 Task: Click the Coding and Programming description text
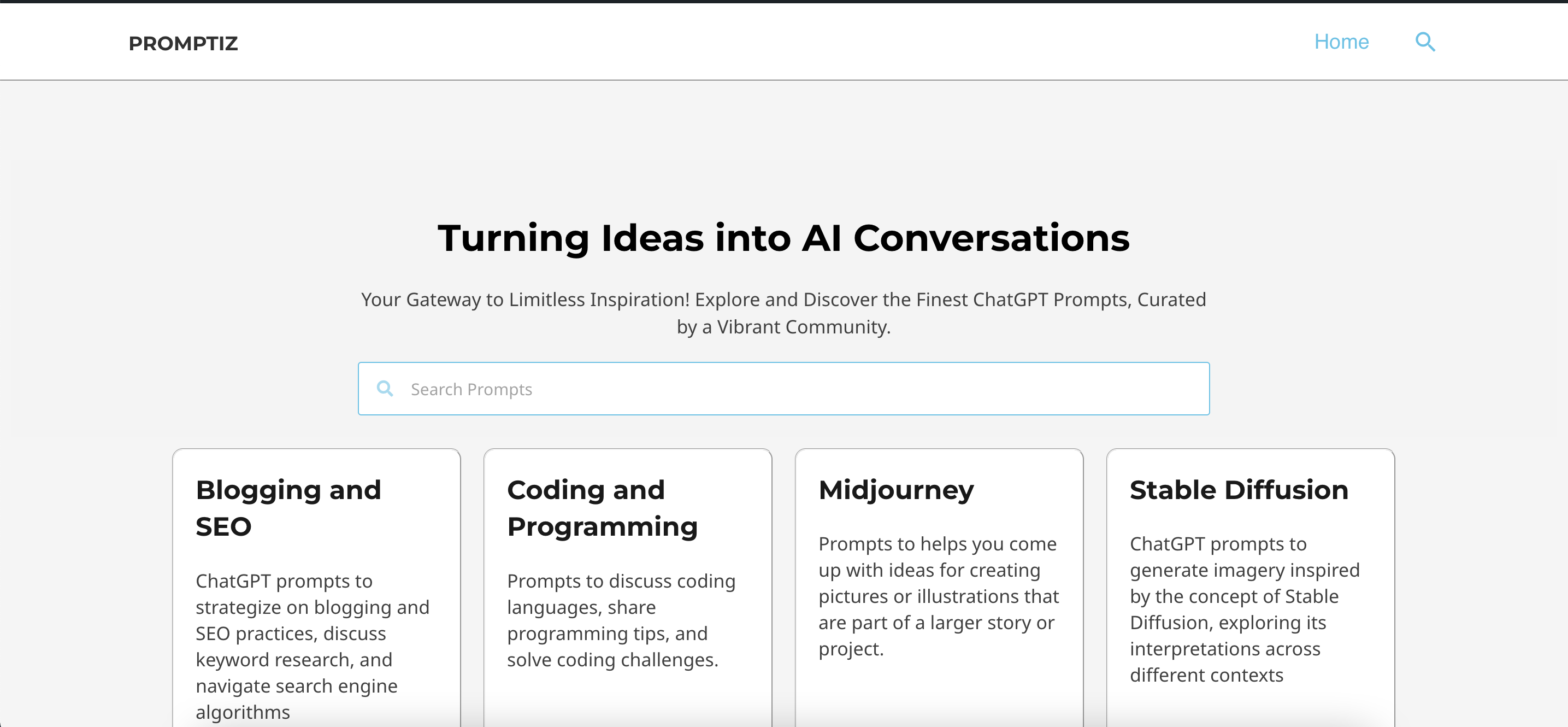[x=621, y=620]
